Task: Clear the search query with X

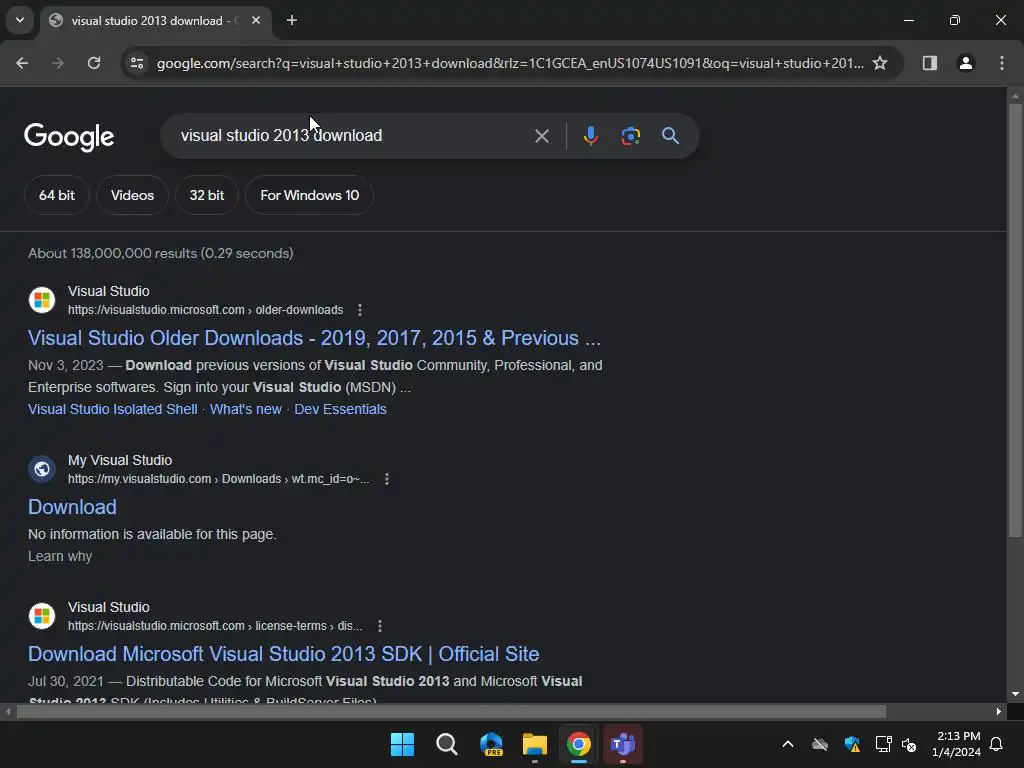Action: [542, 136]
